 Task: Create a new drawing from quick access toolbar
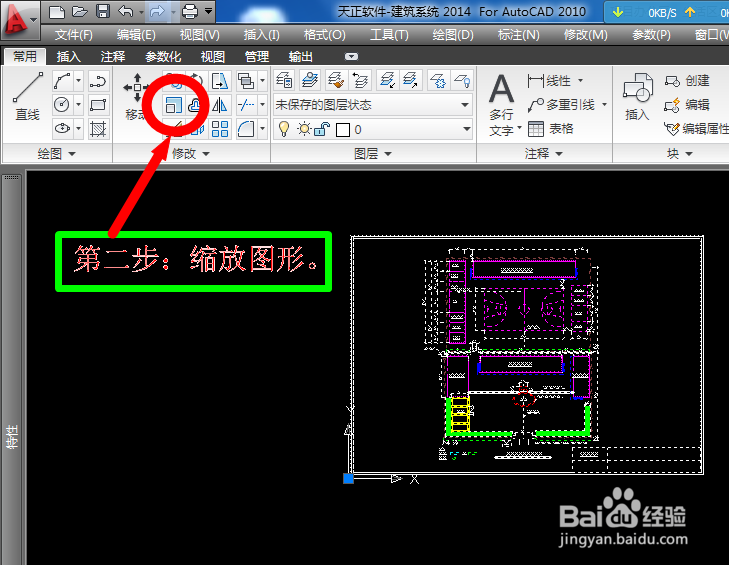(56, 12)
